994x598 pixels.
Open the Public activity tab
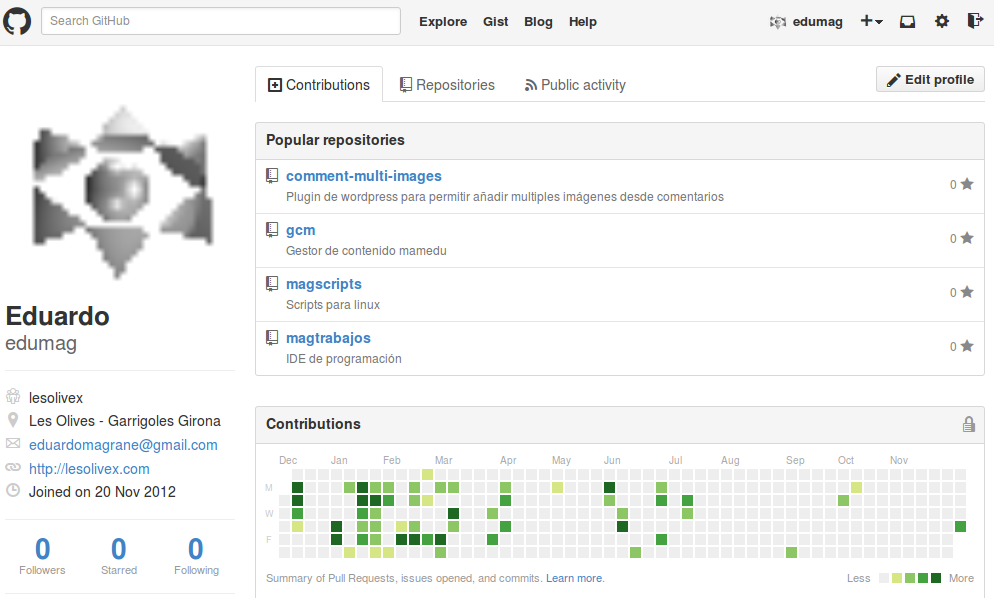click(575, 85)
